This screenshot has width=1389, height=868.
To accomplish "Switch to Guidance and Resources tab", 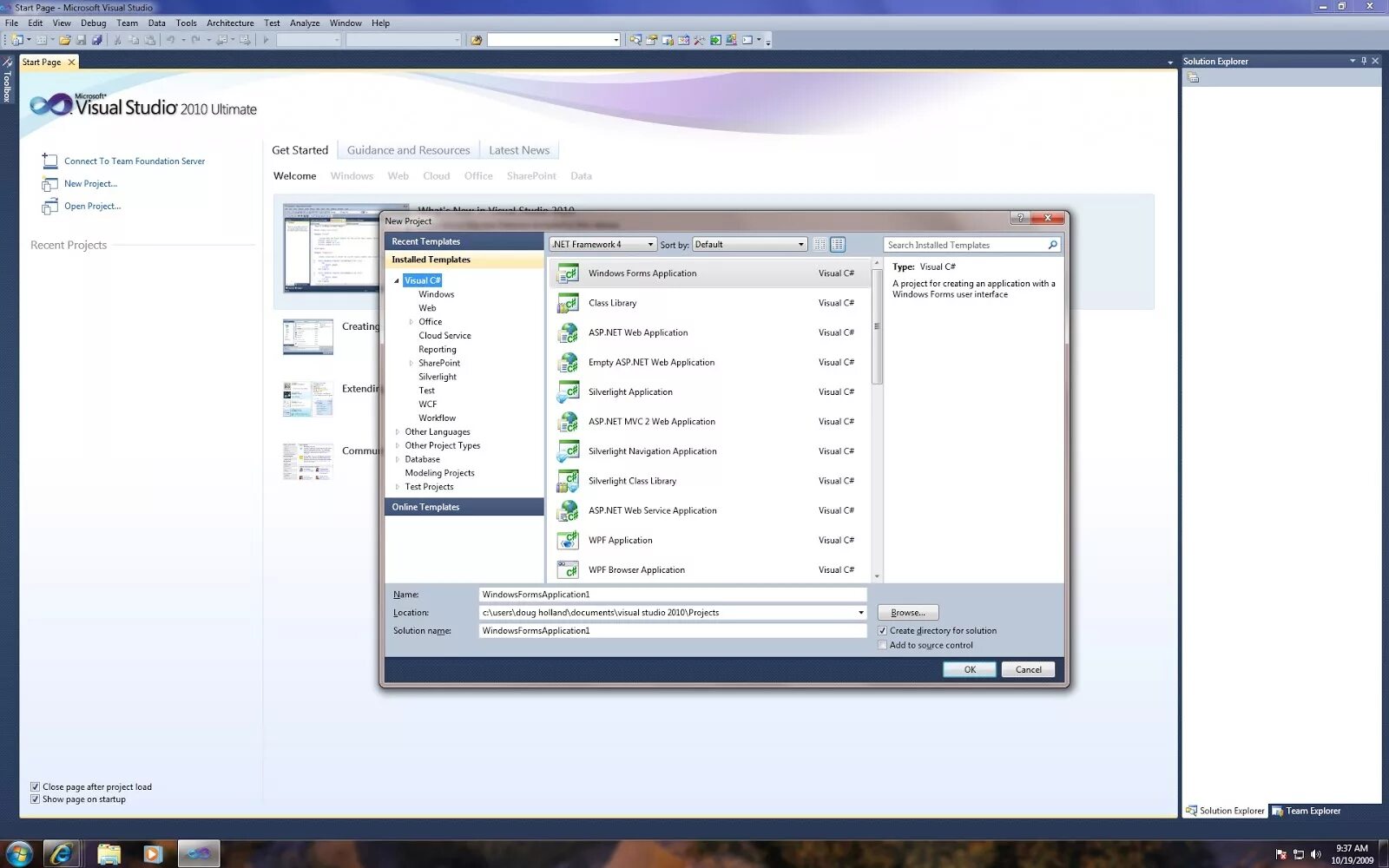I will tap(408, 150).
